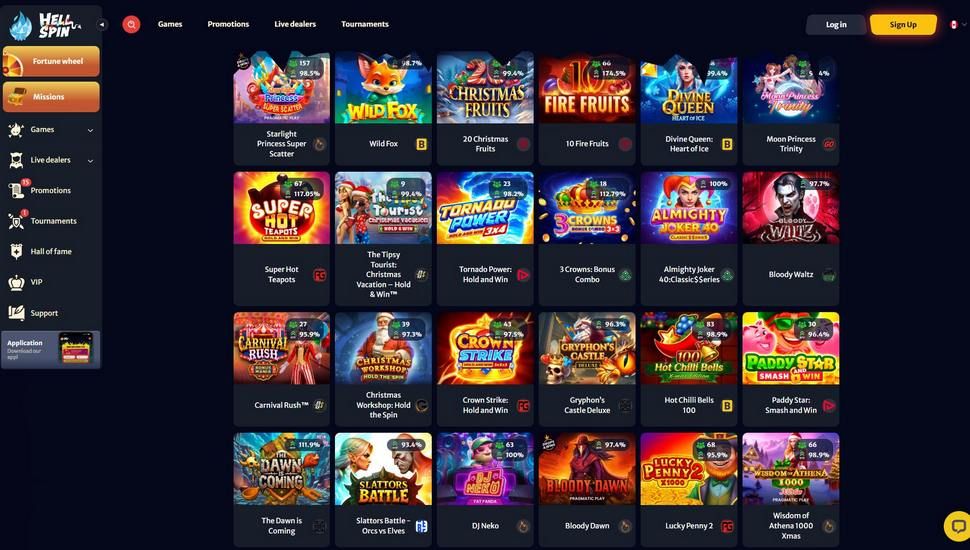Image resolution: width=970 pixels, height=550 pixels.
Task: Open the country flag language dropdown
Action: [x=957, y=25]
